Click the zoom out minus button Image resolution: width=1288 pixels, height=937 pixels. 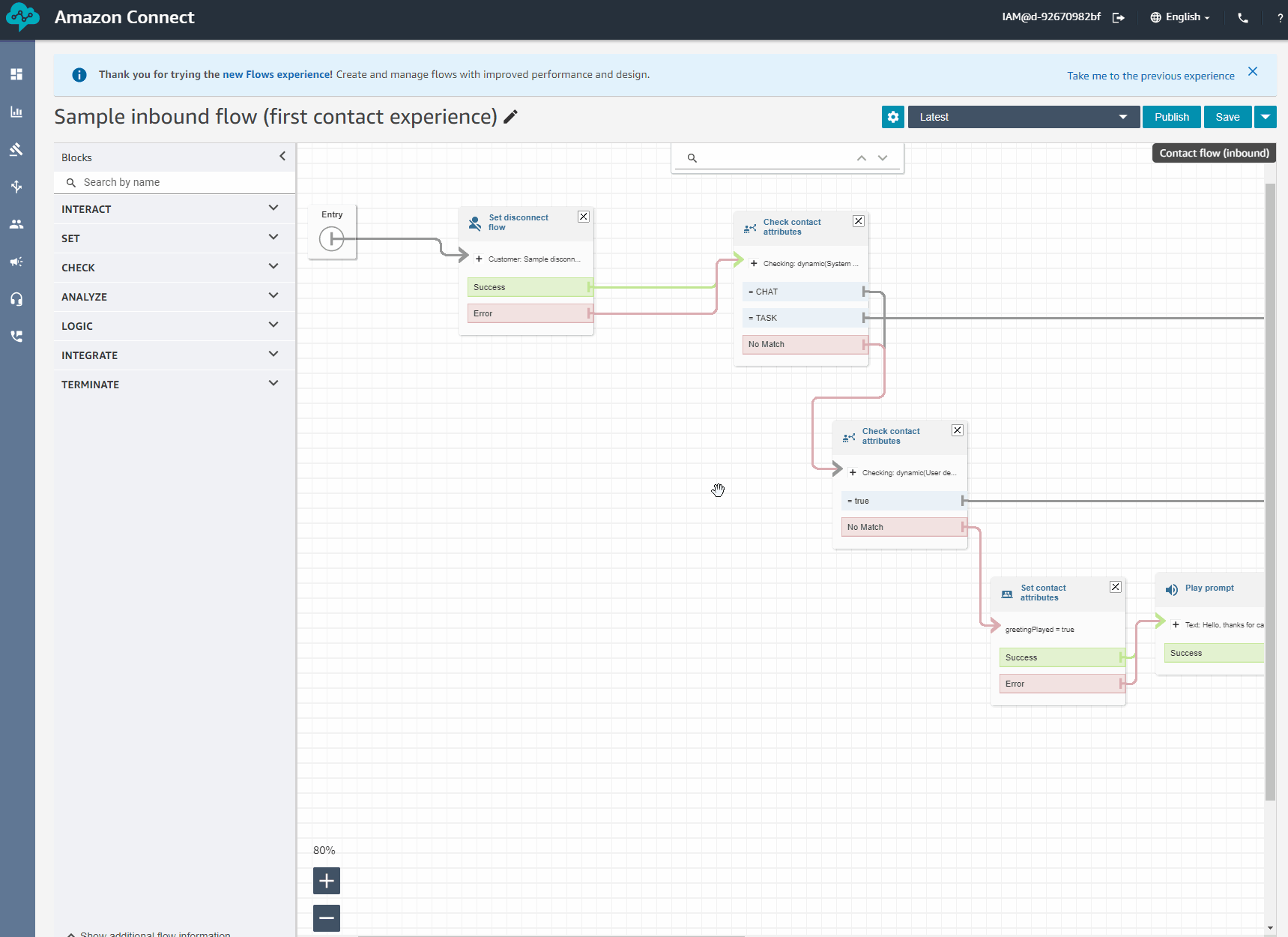327,918
